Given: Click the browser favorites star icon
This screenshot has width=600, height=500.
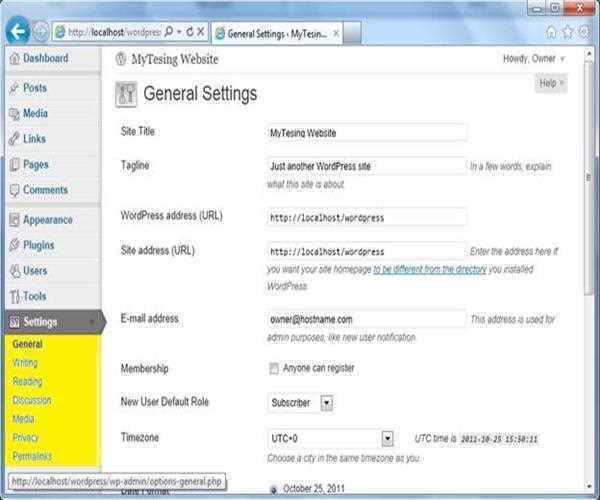Looking at the screenshot, I should 567,32.
